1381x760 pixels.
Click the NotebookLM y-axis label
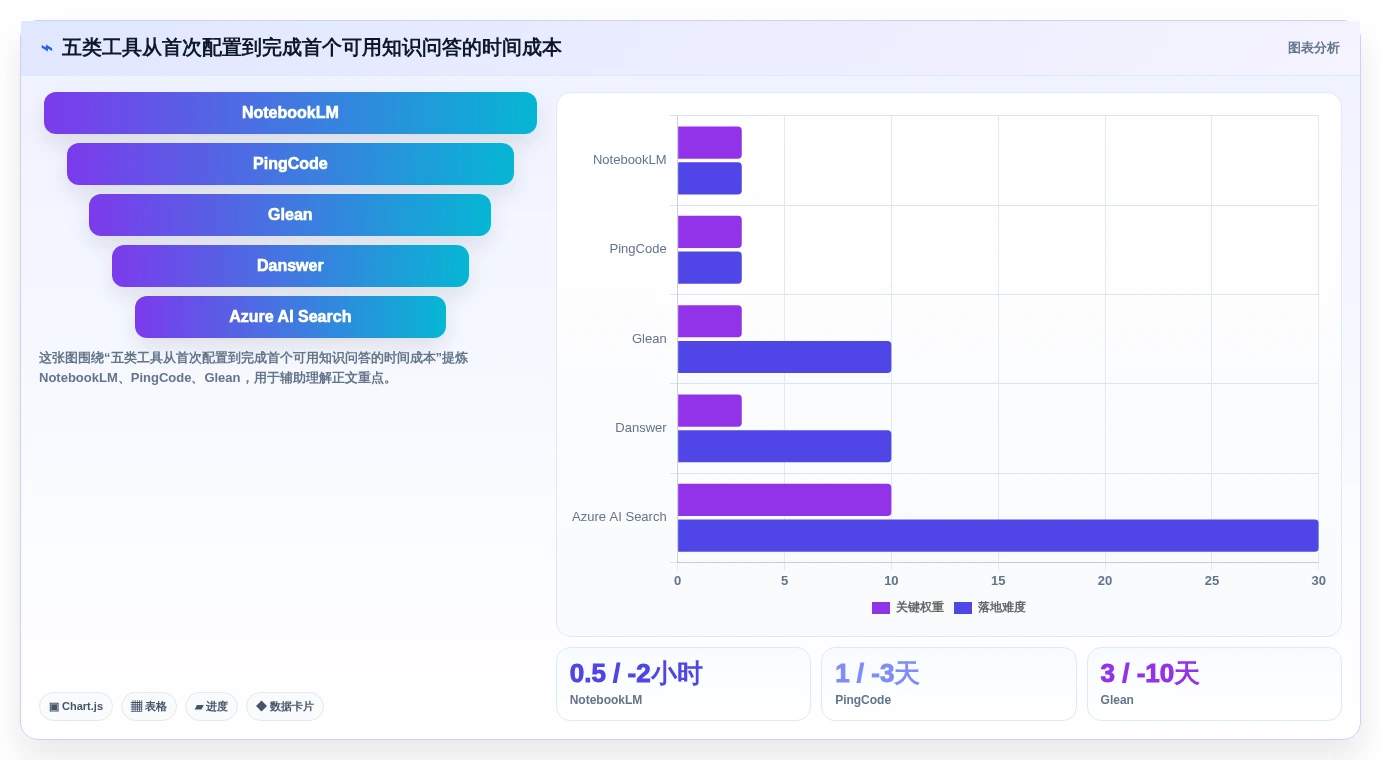point(629,159)
